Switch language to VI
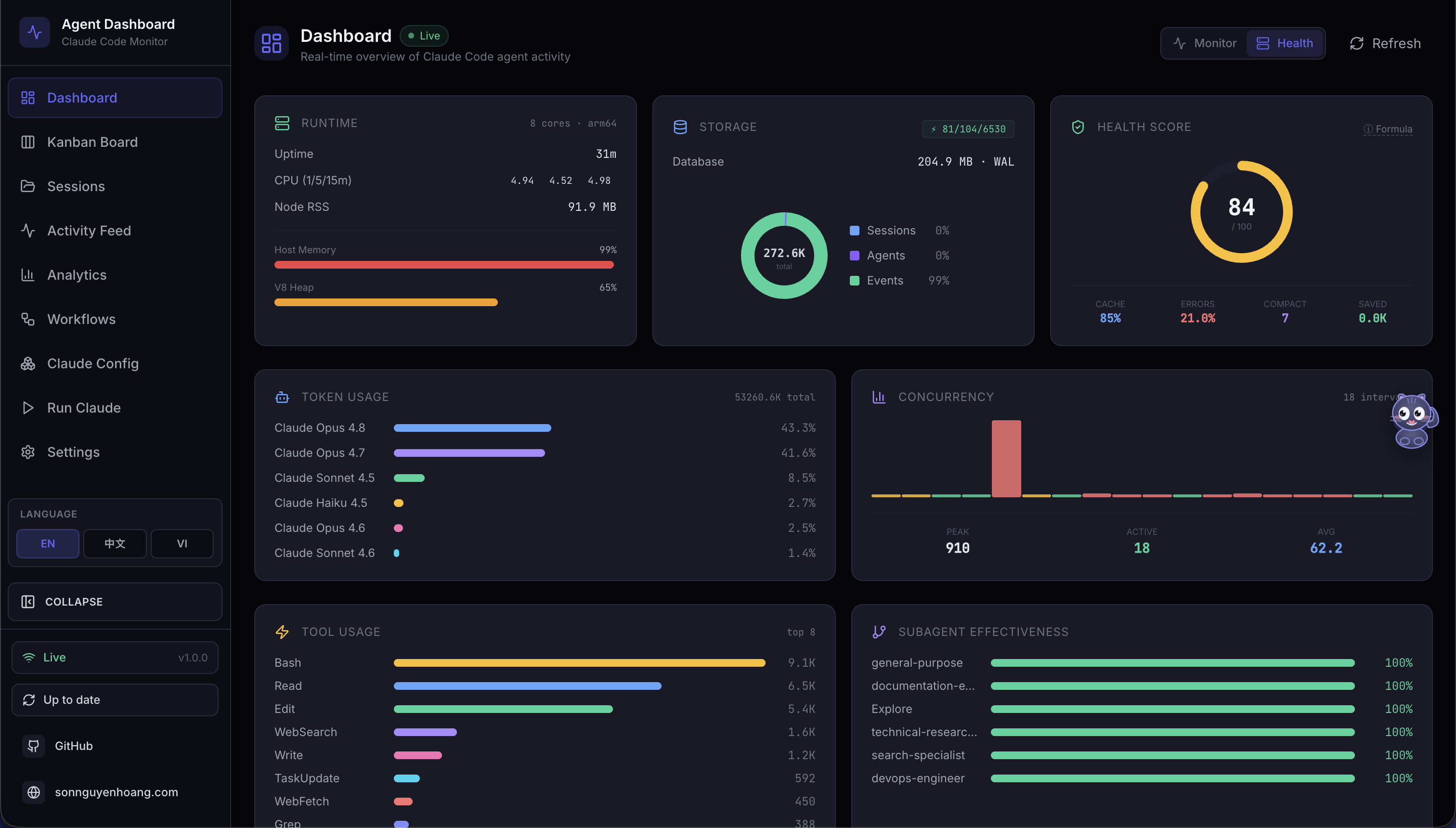Screen dimensions: 1456x828 point(182,544)
